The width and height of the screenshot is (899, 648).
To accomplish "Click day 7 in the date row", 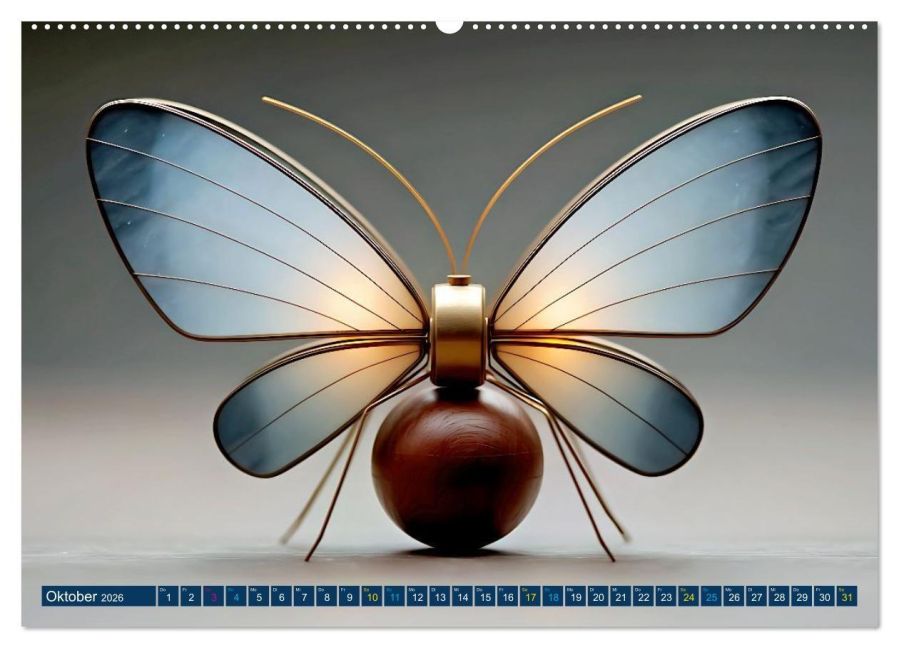I will [304, 596].
